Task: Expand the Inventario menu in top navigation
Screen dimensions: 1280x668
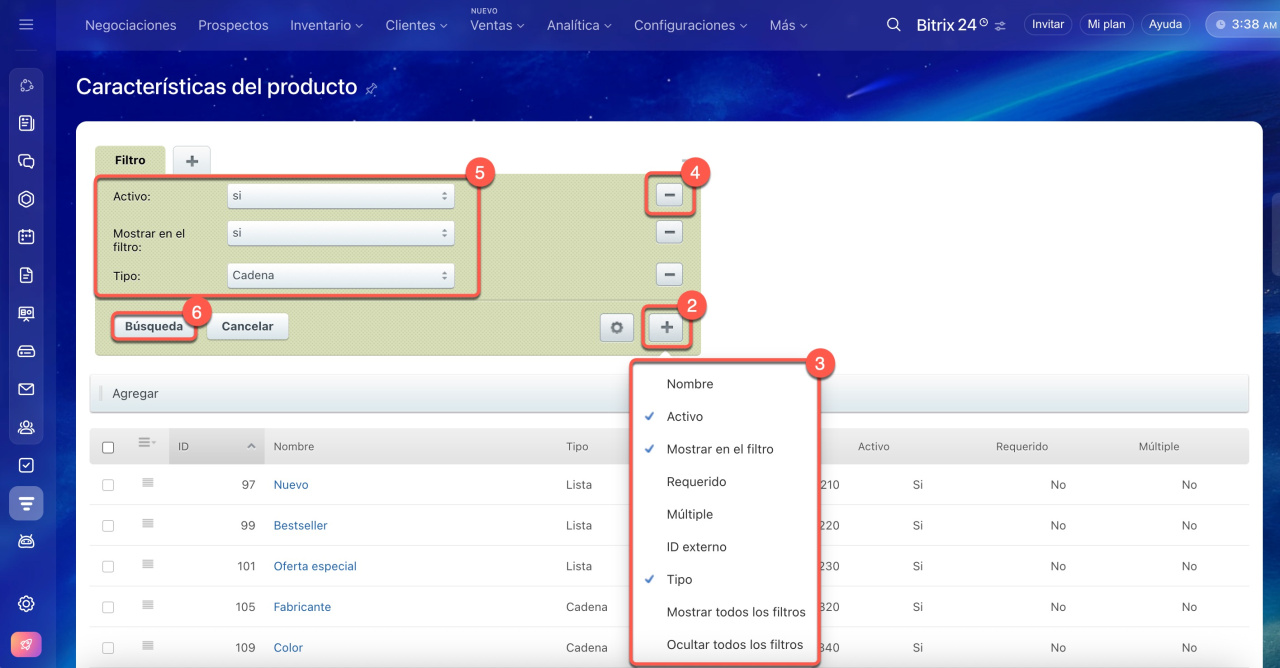Action: click(326, 25)
